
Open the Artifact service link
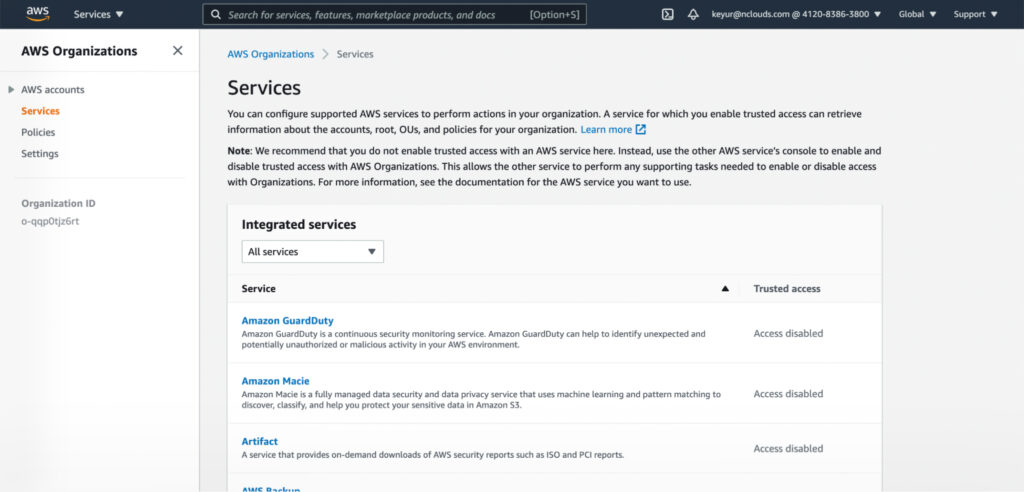point(260,441)
